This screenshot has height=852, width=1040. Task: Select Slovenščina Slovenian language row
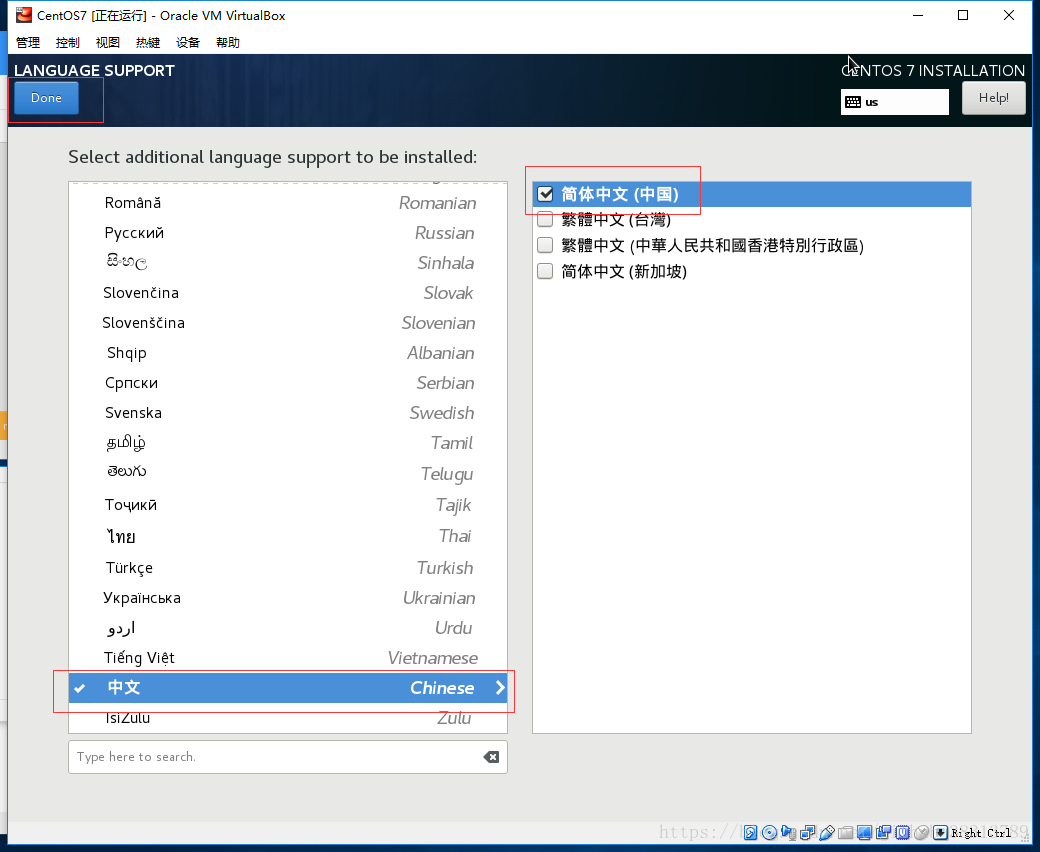point(288,323)
